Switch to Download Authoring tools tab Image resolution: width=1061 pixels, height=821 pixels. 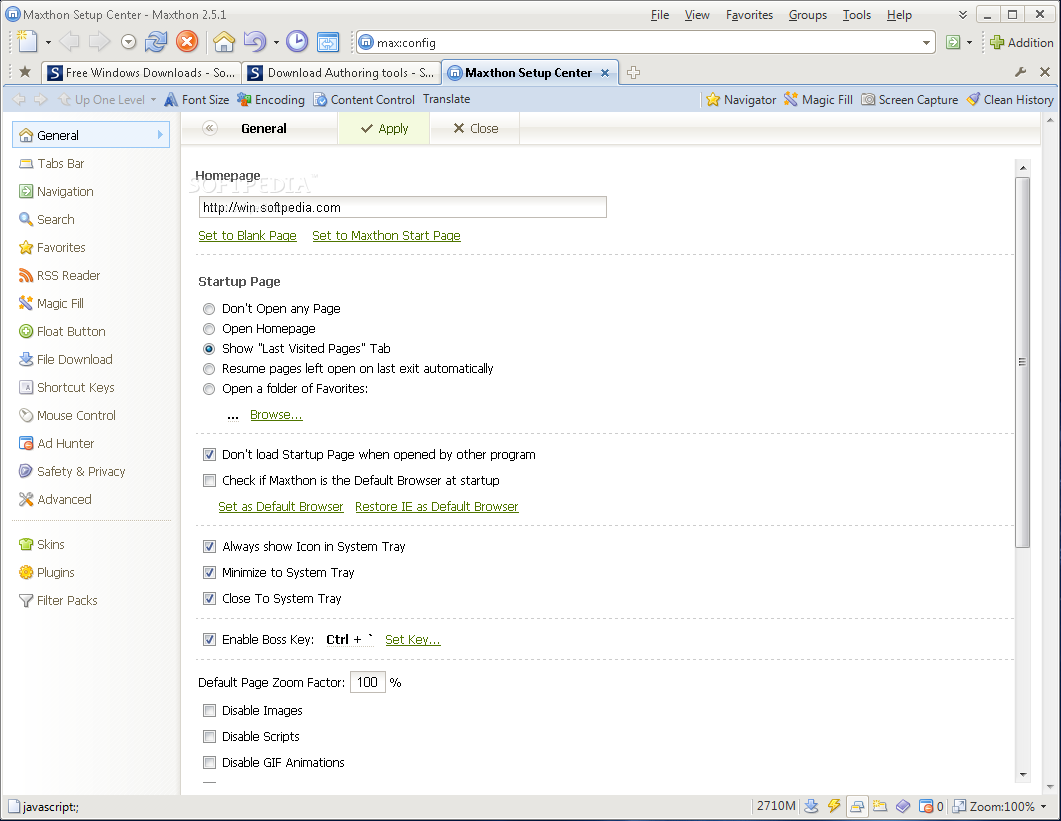click(x=341, y=72)
